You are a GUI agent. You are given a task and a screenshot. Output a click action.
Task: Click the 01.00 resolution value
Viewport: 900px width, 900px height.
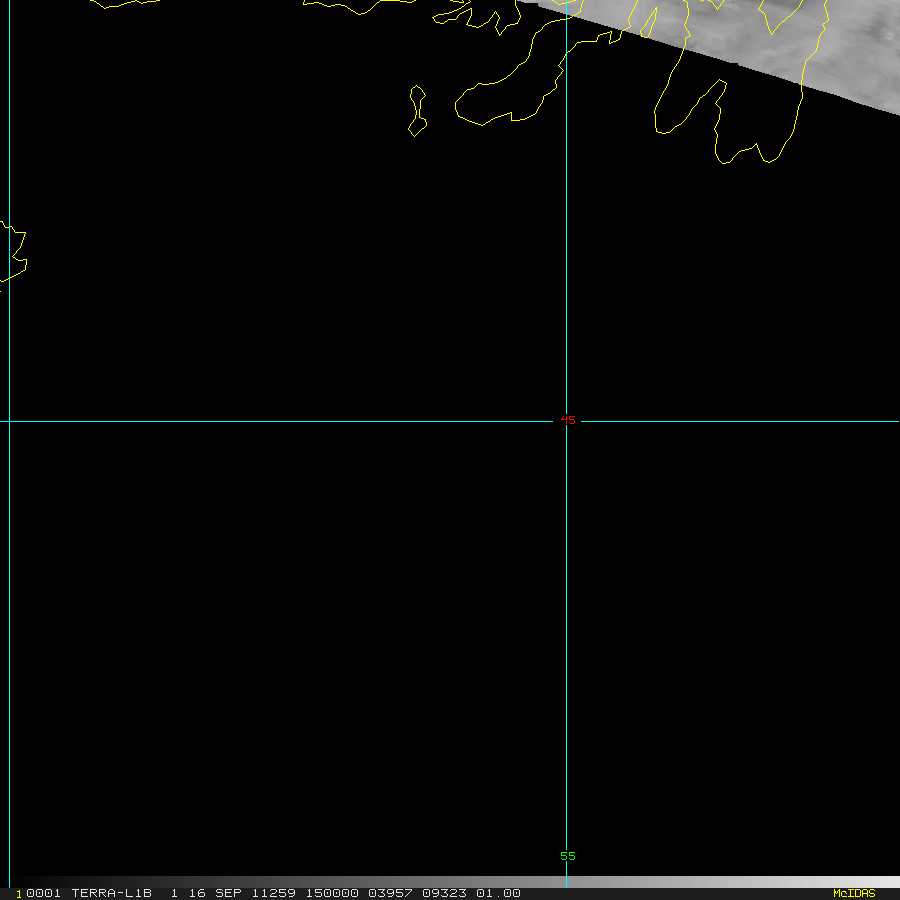pos(498,893)
